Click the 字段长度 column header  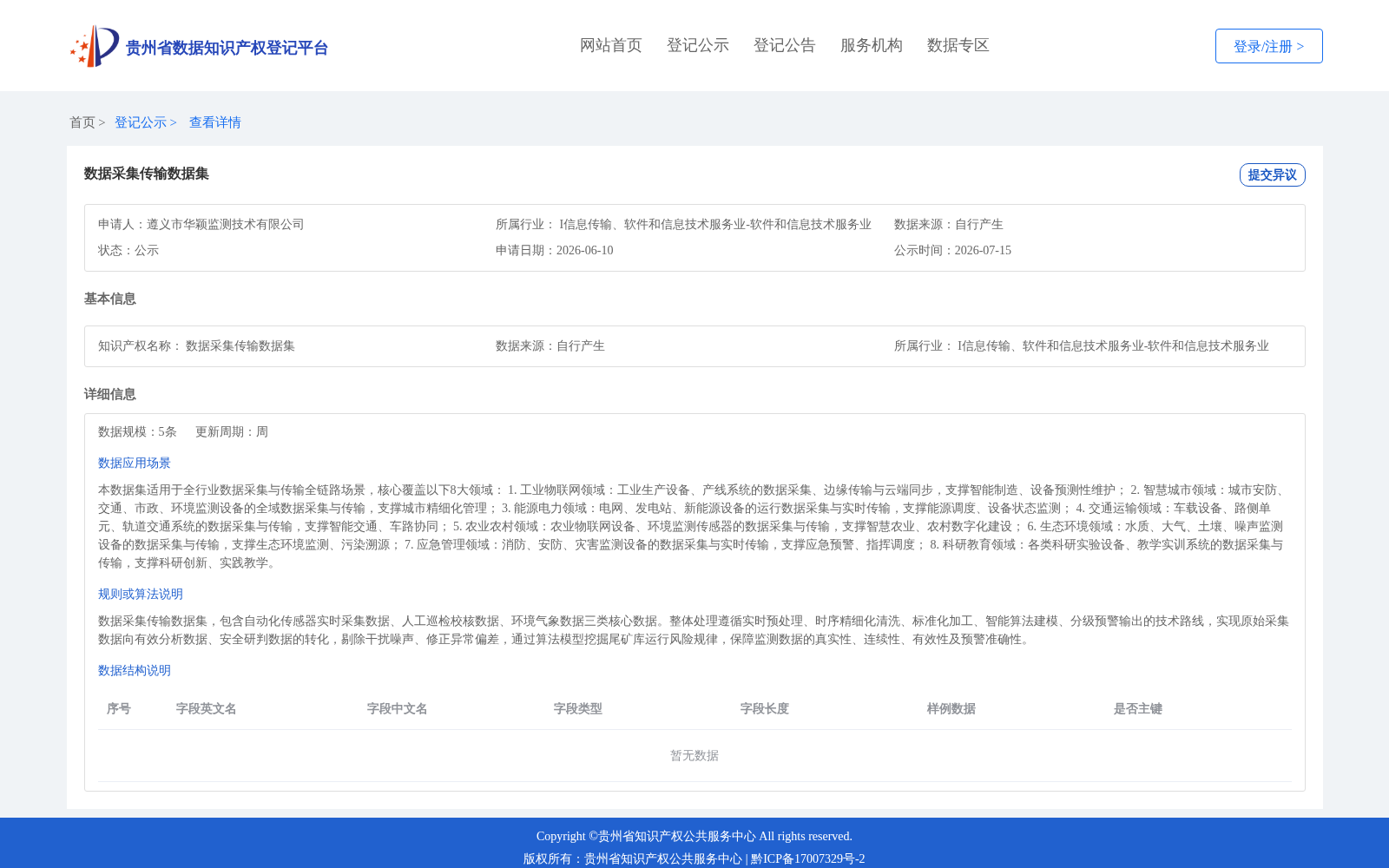coord(765,708)
